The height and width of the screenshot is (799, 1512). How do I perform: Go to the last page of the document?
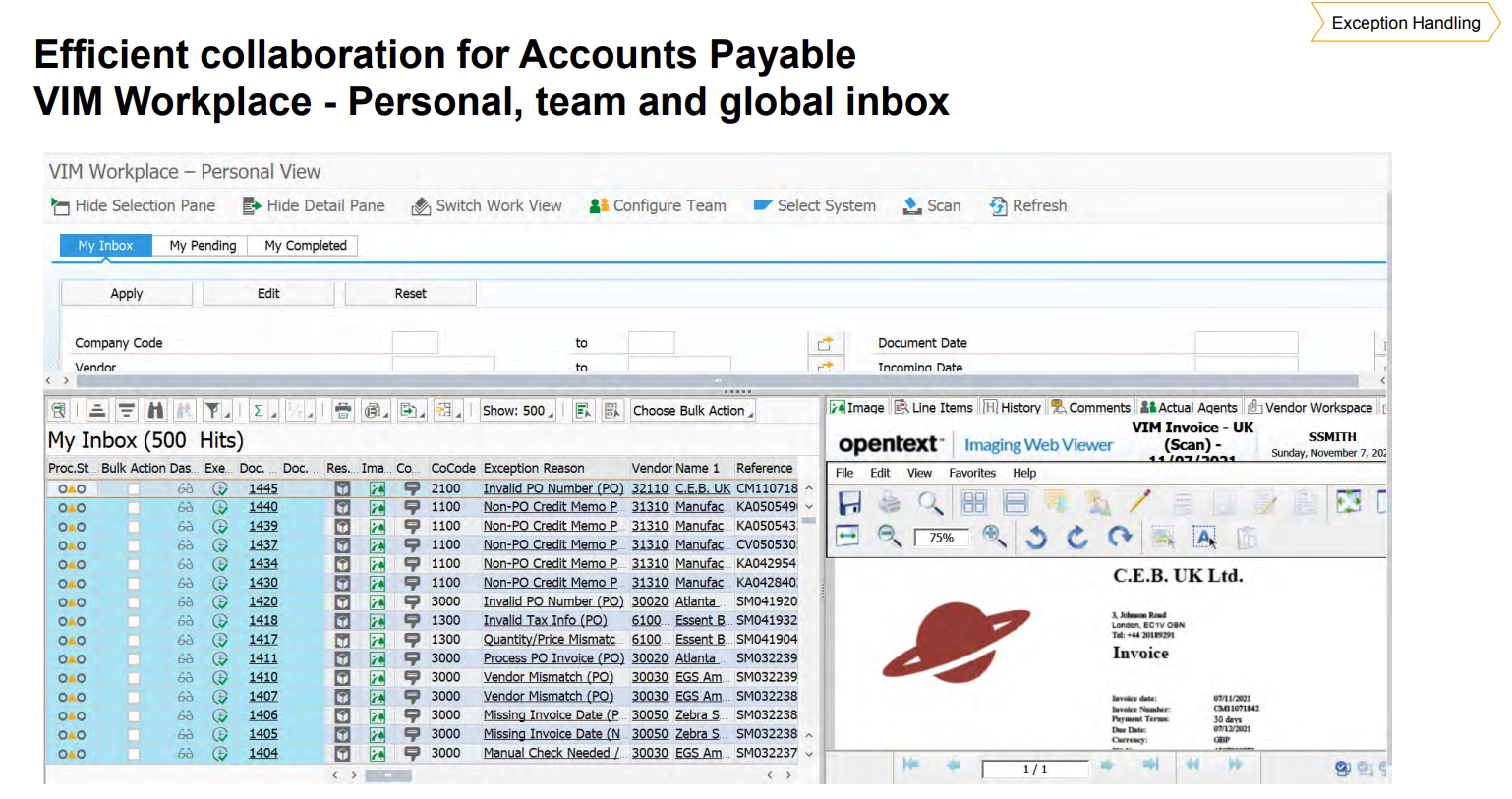[1149, 765]
